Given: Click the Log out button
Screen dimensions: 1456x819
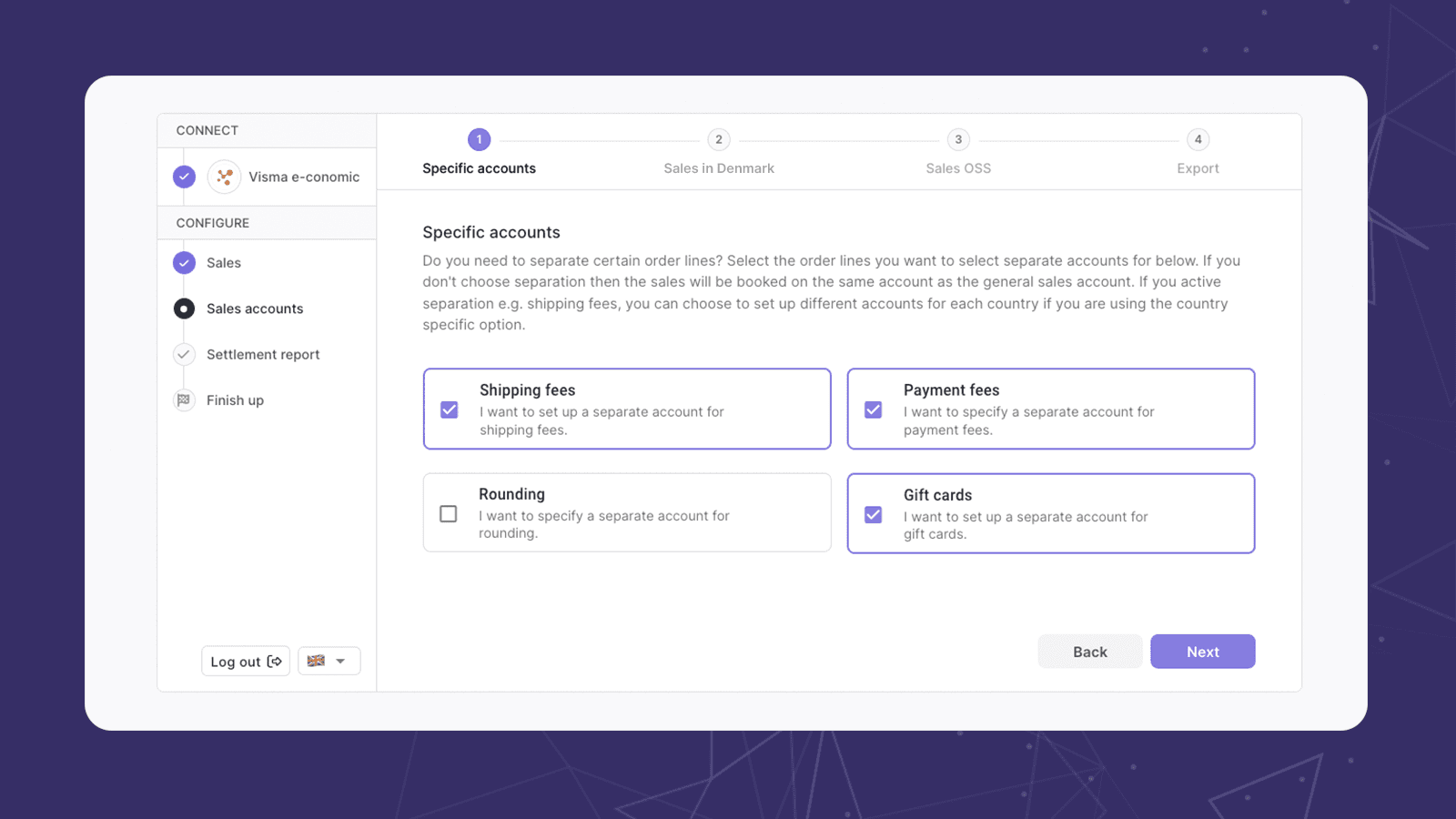Looking at the screenshot, I should pos(246,662).
